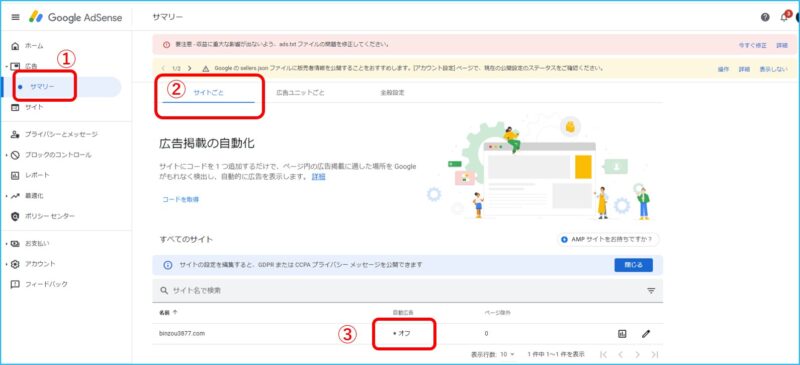The width and height of the screenshot is (800, 365).
Task: Click 詳細 in the yellow sellers.json notice
Action: [744, 69]
